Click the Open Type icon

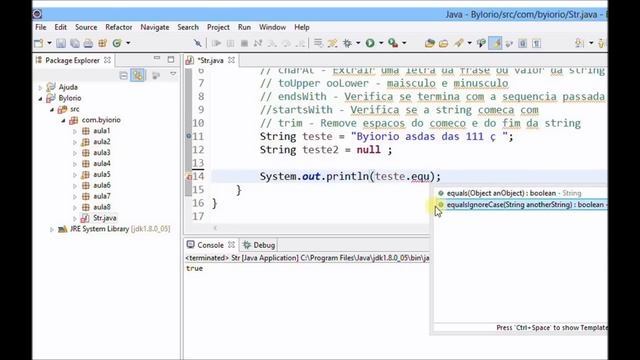coord(429,43)
